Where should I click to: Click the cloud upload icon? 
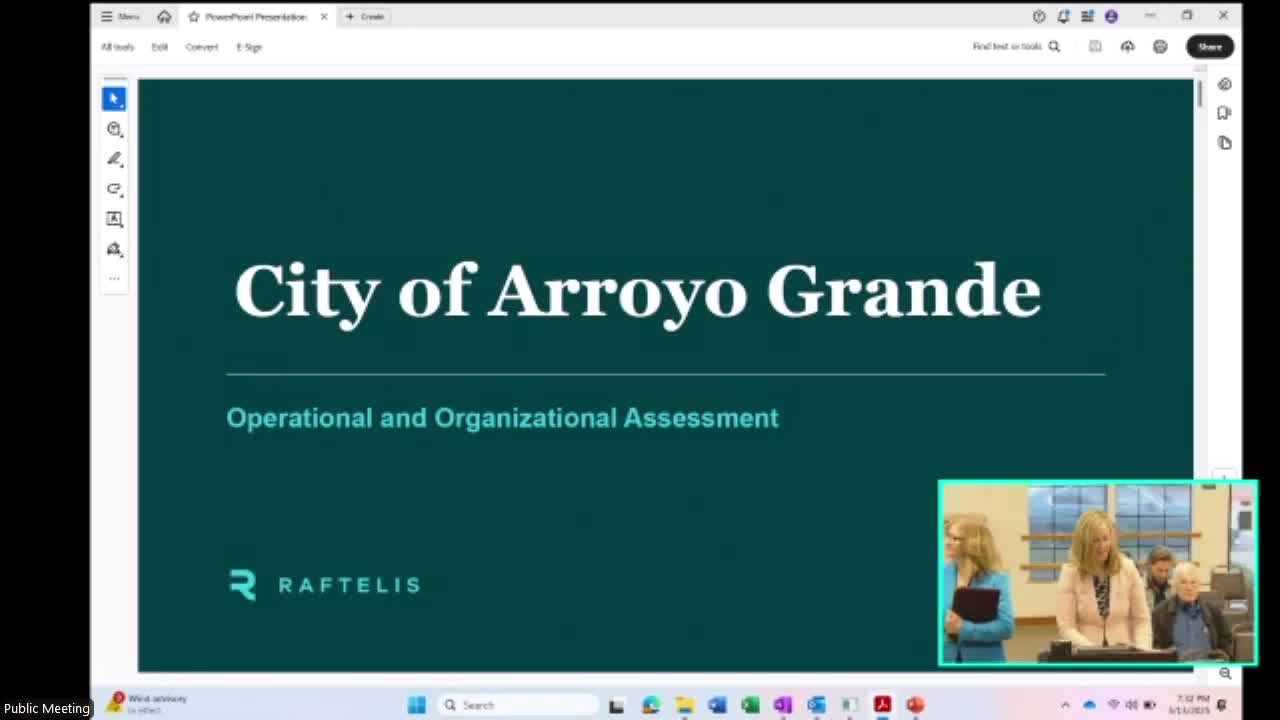1127,46
